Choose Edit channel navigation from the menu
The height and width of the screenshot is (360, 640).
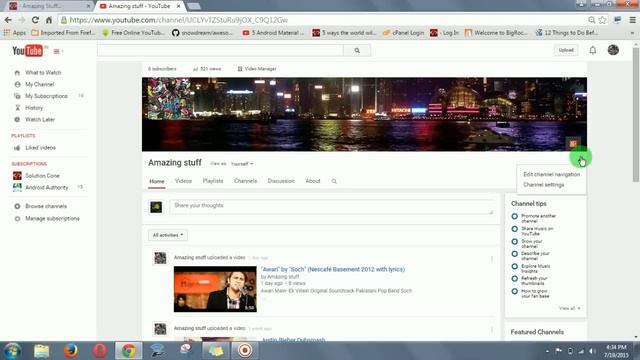551,174
